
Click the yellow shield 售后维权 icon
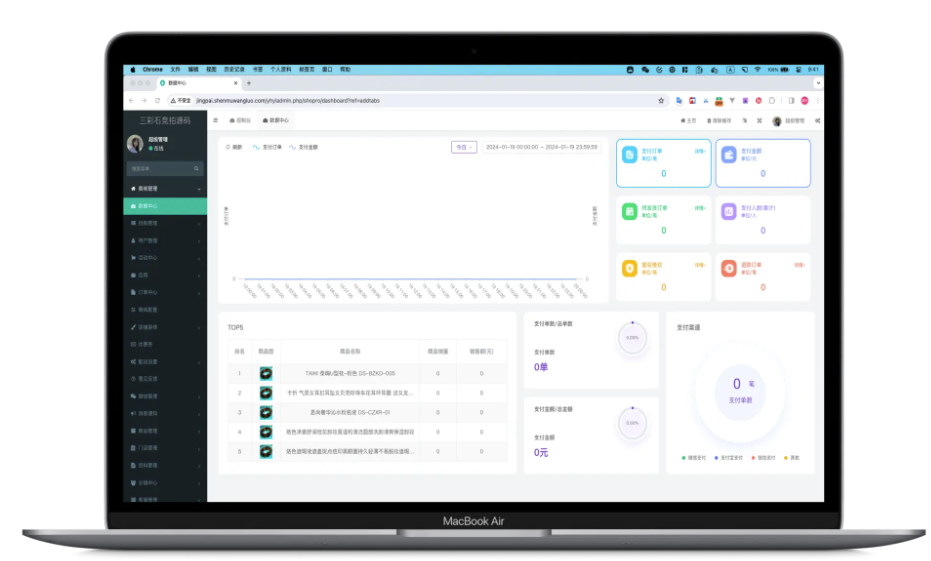pos(629,268)
